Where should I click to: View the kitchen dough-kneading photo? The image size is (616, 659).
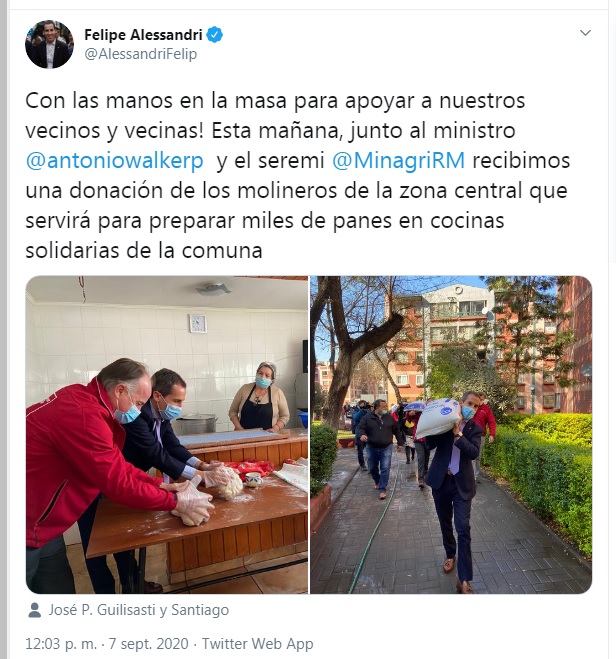pyautogui.click(x=167, y=435)
